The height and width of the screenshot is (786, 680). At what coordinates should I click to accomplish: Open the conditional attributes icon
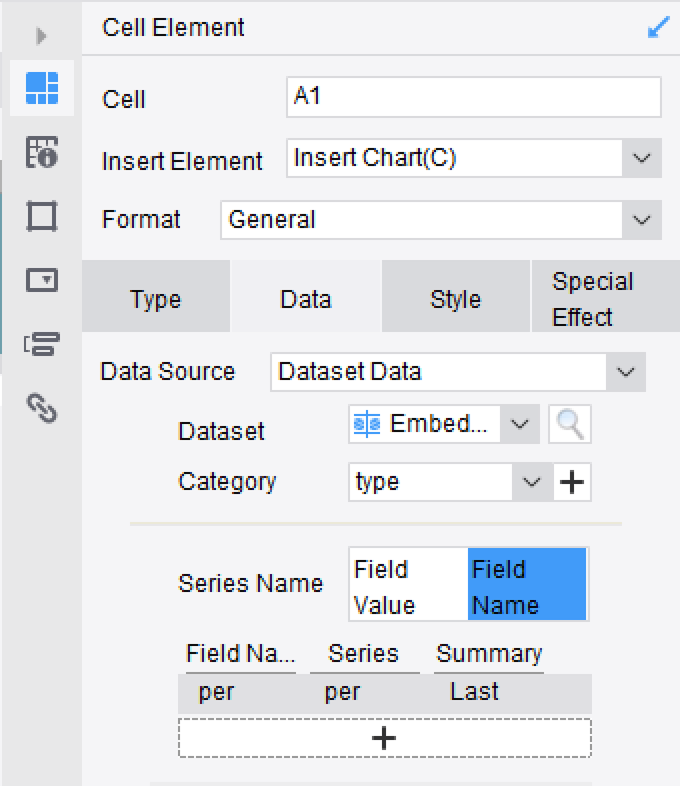[42, 344]
